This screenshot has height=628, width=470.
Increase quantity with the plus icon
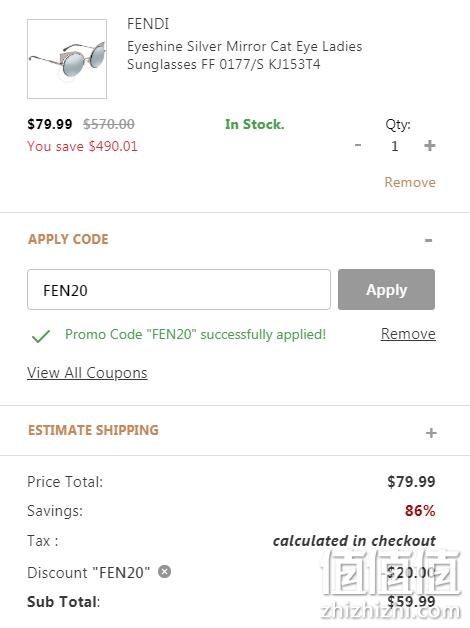click(430, 145)
